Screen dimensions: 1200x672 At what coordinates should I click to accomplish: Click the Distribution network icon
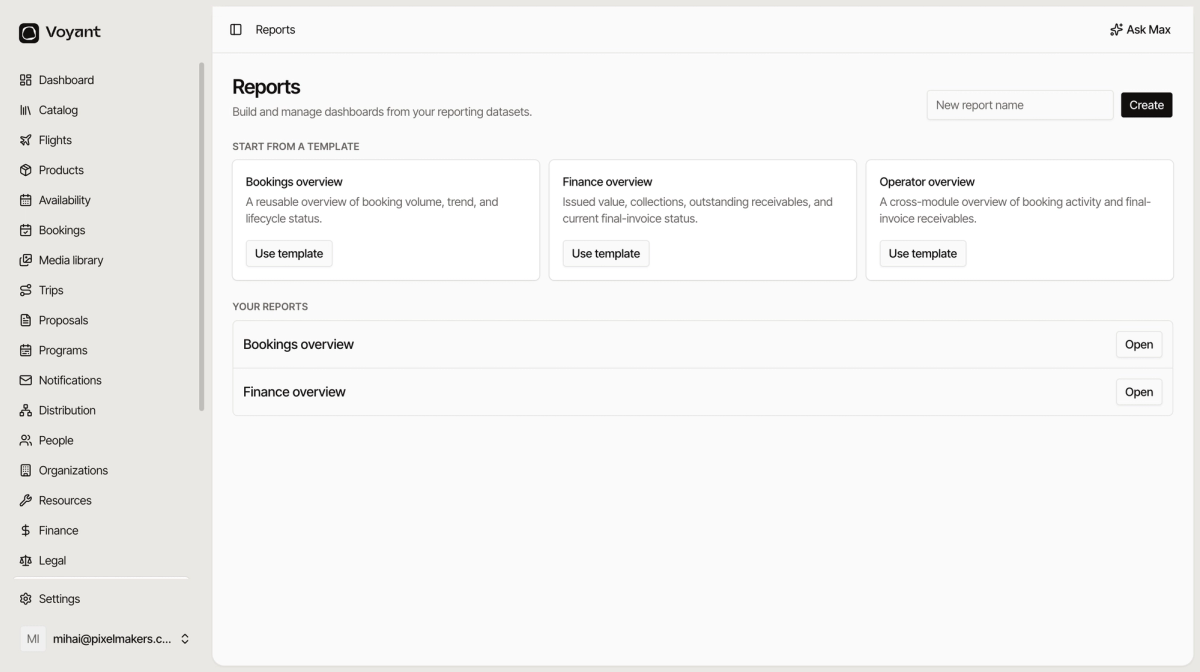click(x=26, y=410)
